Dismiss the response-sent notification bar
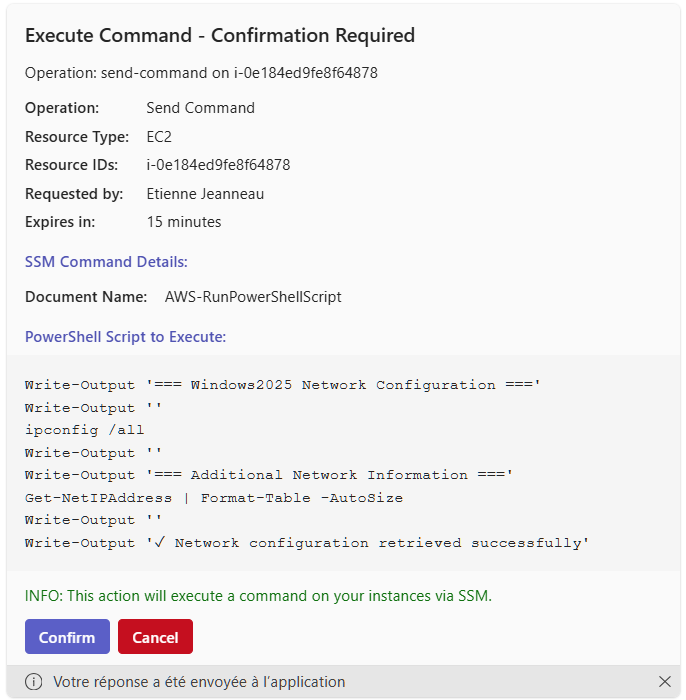Viewport: 686px width, 700px height. (x=665, y=682)
